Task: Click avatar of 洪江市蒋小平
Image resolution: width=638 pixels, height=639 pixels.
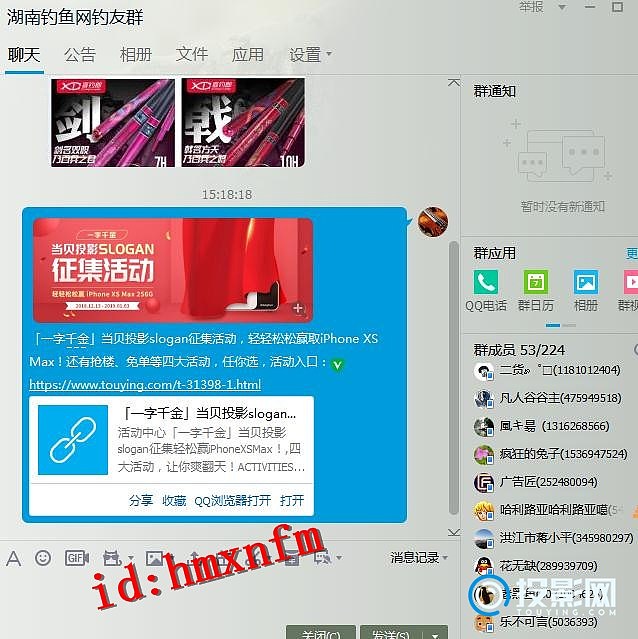Action: pos(484,538)
